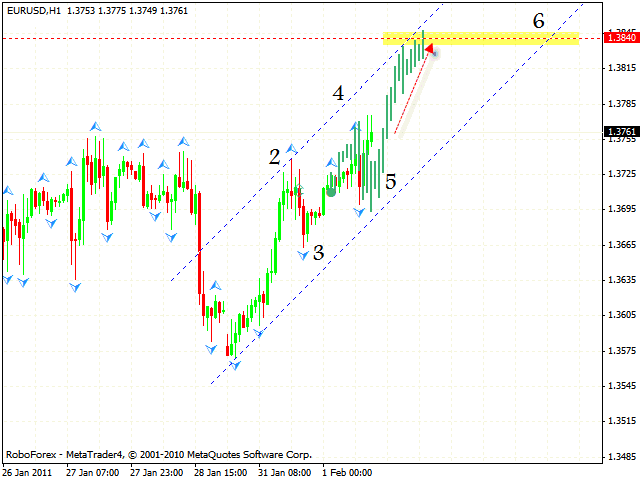Viewport: 640px width, 480px height.
Task: Click the EURUSD,H1 symbol title text
Action: coord(33,11)
